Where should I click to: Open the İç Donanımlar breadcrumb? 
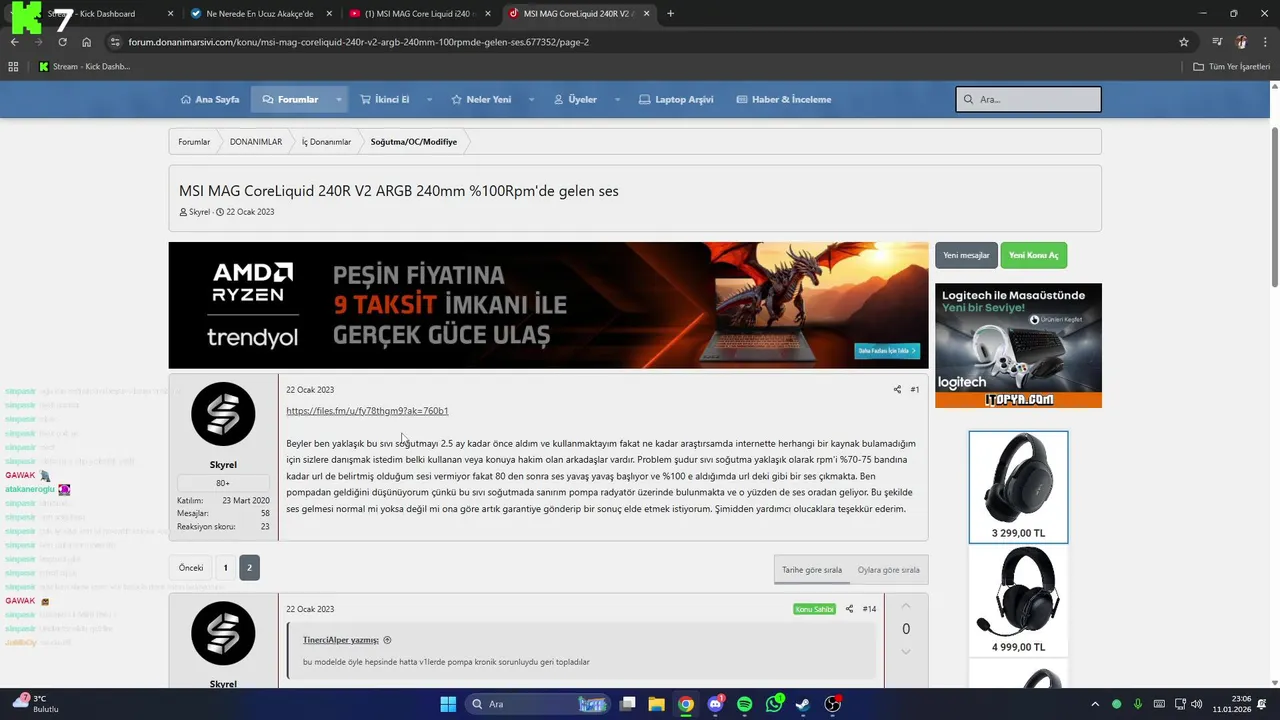click(326, 142)
